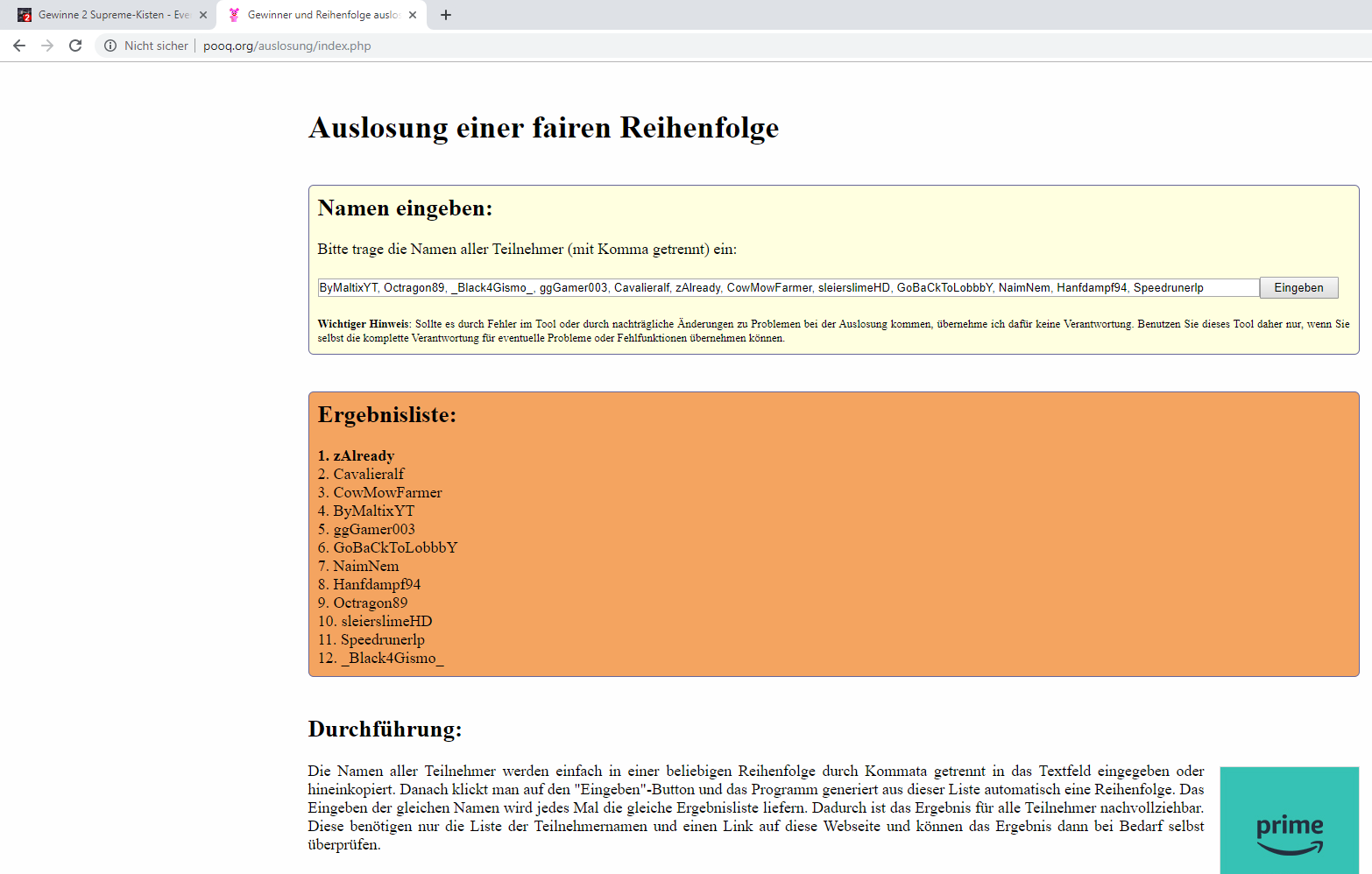The width and height of the screenshot is (1372, 874).
Task: Focus the participant names text field
Action: coord(789,287)
